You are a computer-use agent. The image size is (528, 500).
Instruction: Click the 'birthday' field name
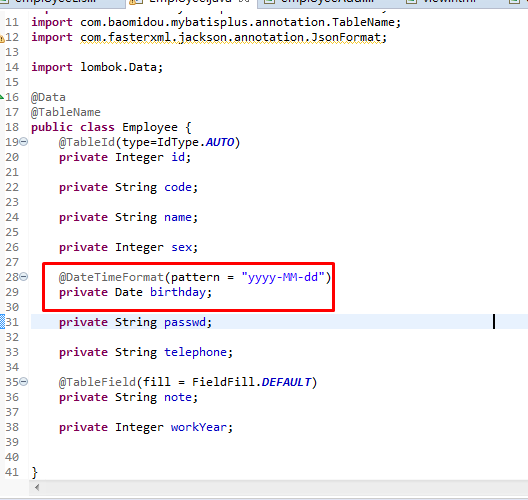coord(178,292)
